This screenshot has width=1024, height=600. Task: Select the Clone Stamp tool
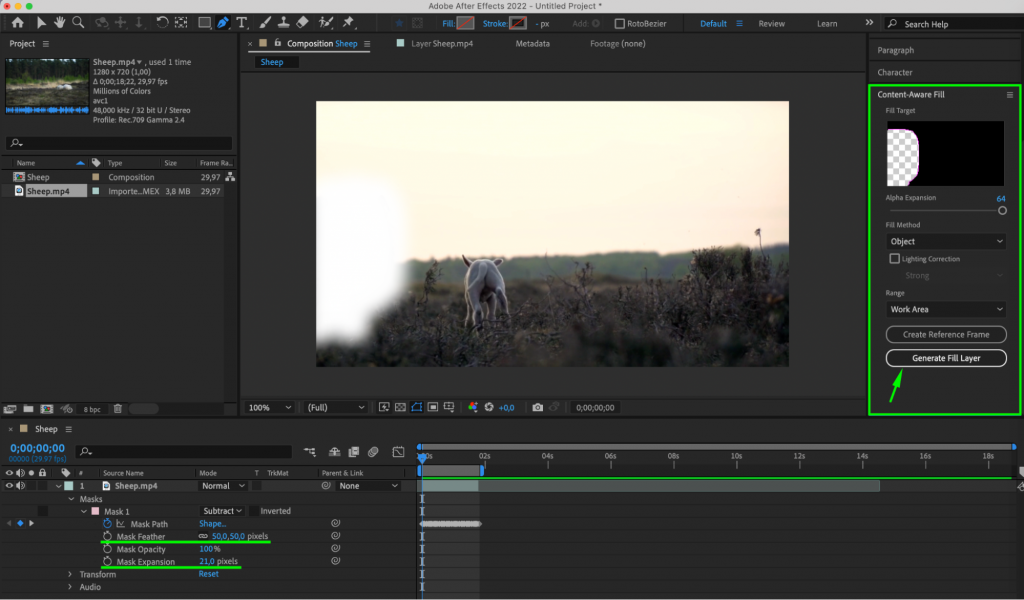coord(285,22)
